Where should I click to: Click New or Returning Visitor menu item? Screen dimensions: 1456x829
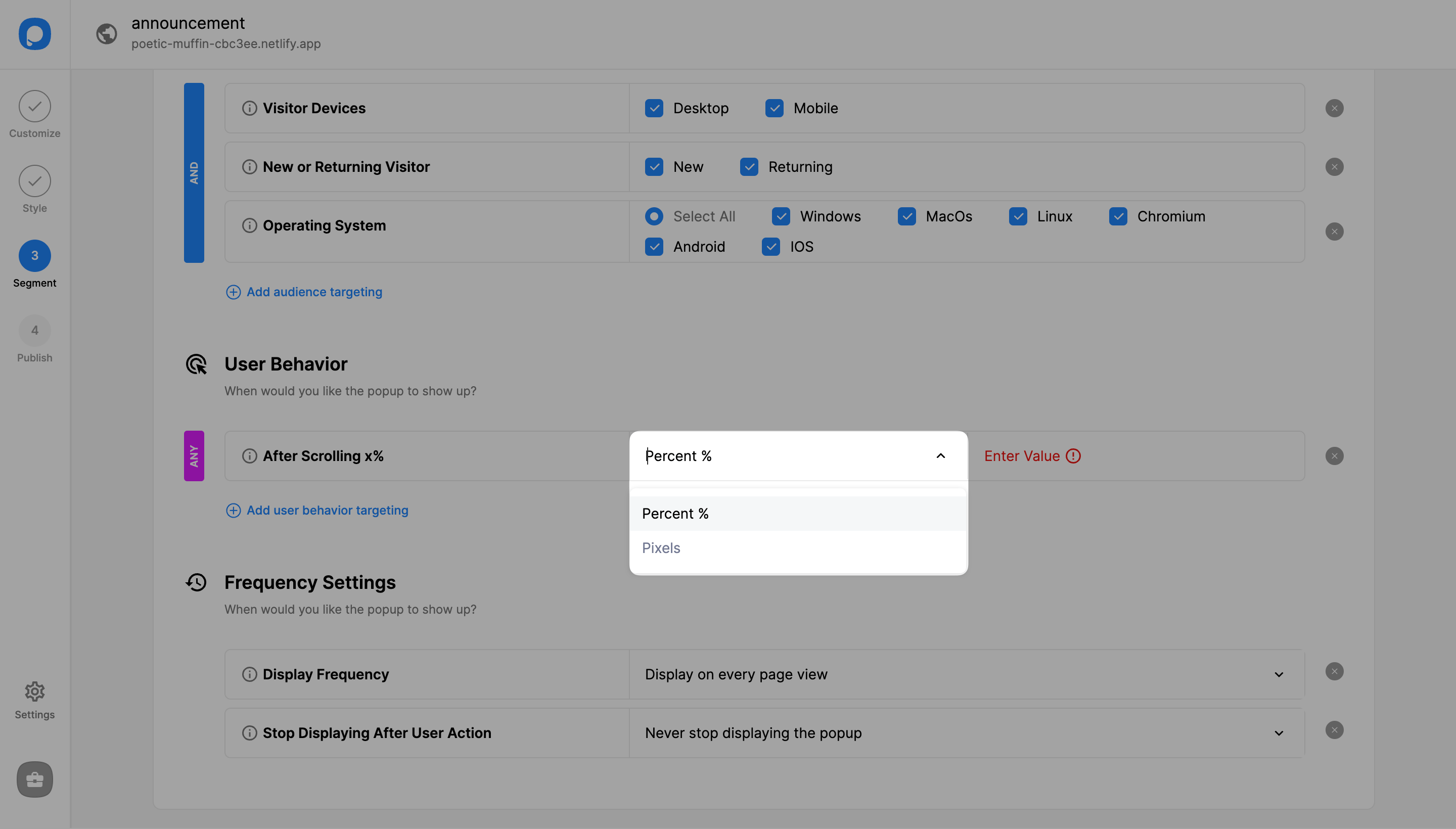point(346,166)
